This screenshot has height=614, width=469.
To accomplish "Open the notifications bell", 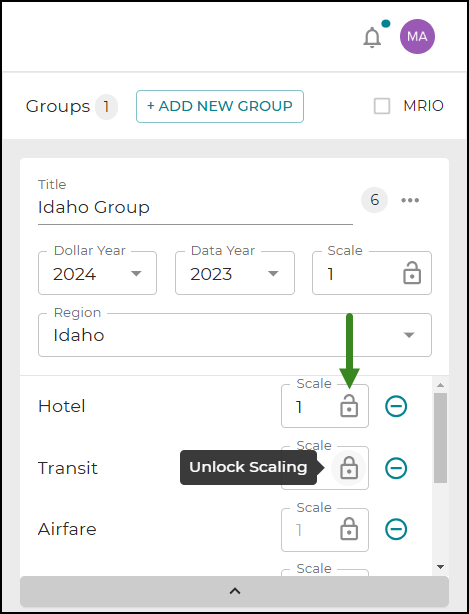I will pyautogui.click(x=372, y=38).
